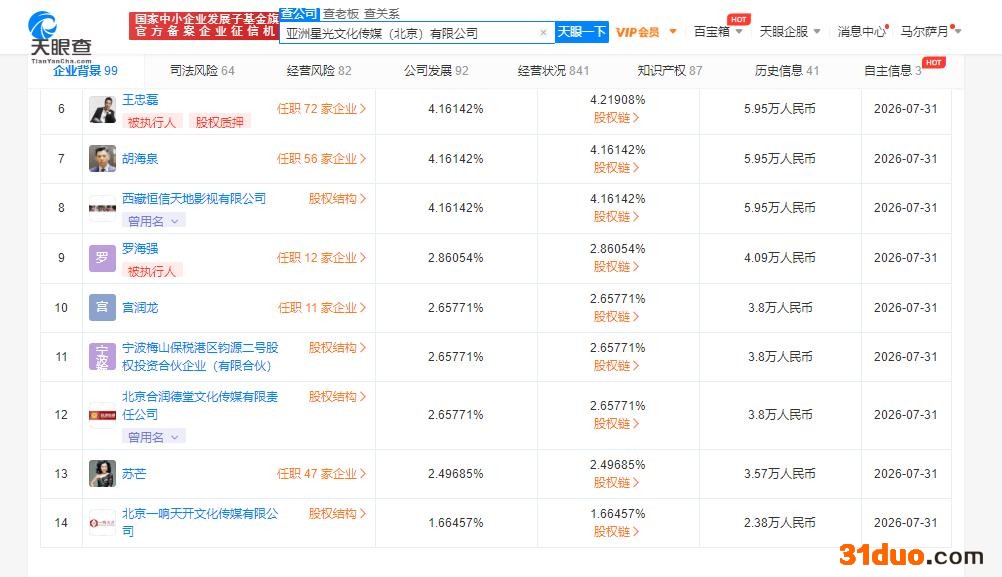
Task: Select the 查公司 search tab
Action: (x=298, y=13)
